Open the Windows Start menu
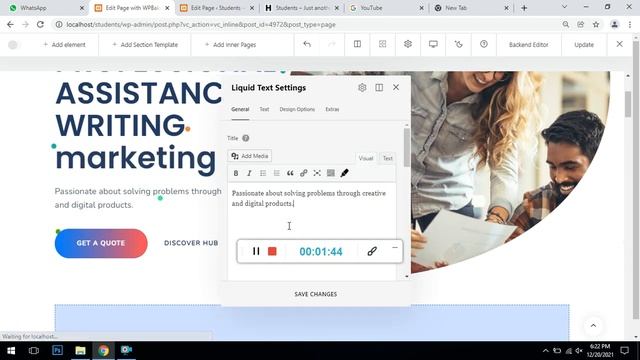Viewport: 640px width, 360px height. click(11, 350)
